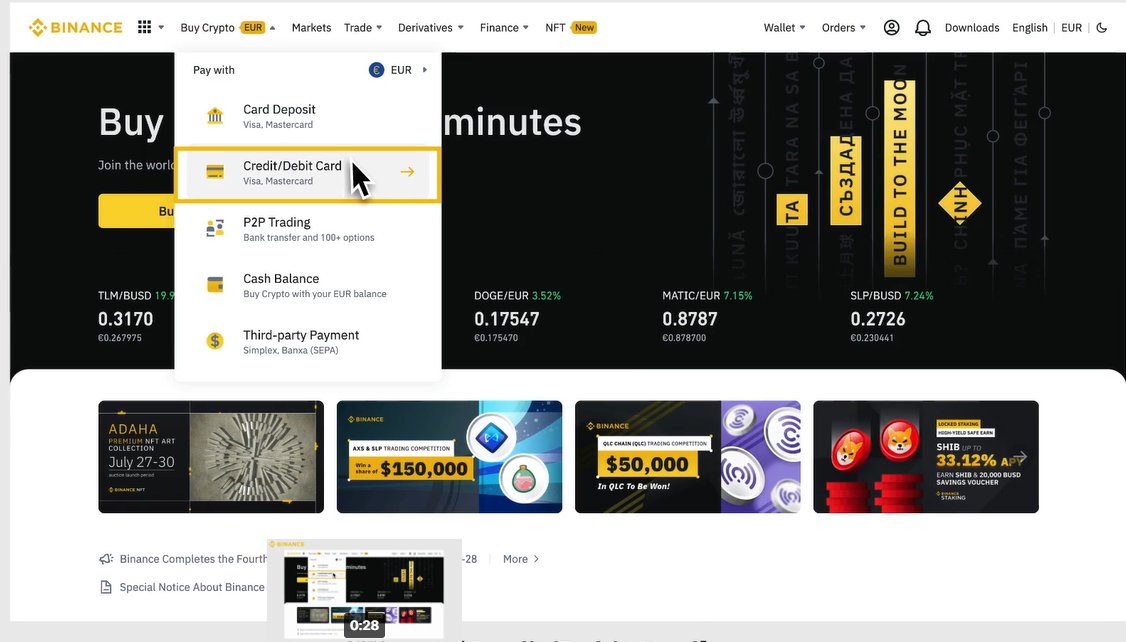Click More announcements link
Screen dimensions: 1126x642
521,559
